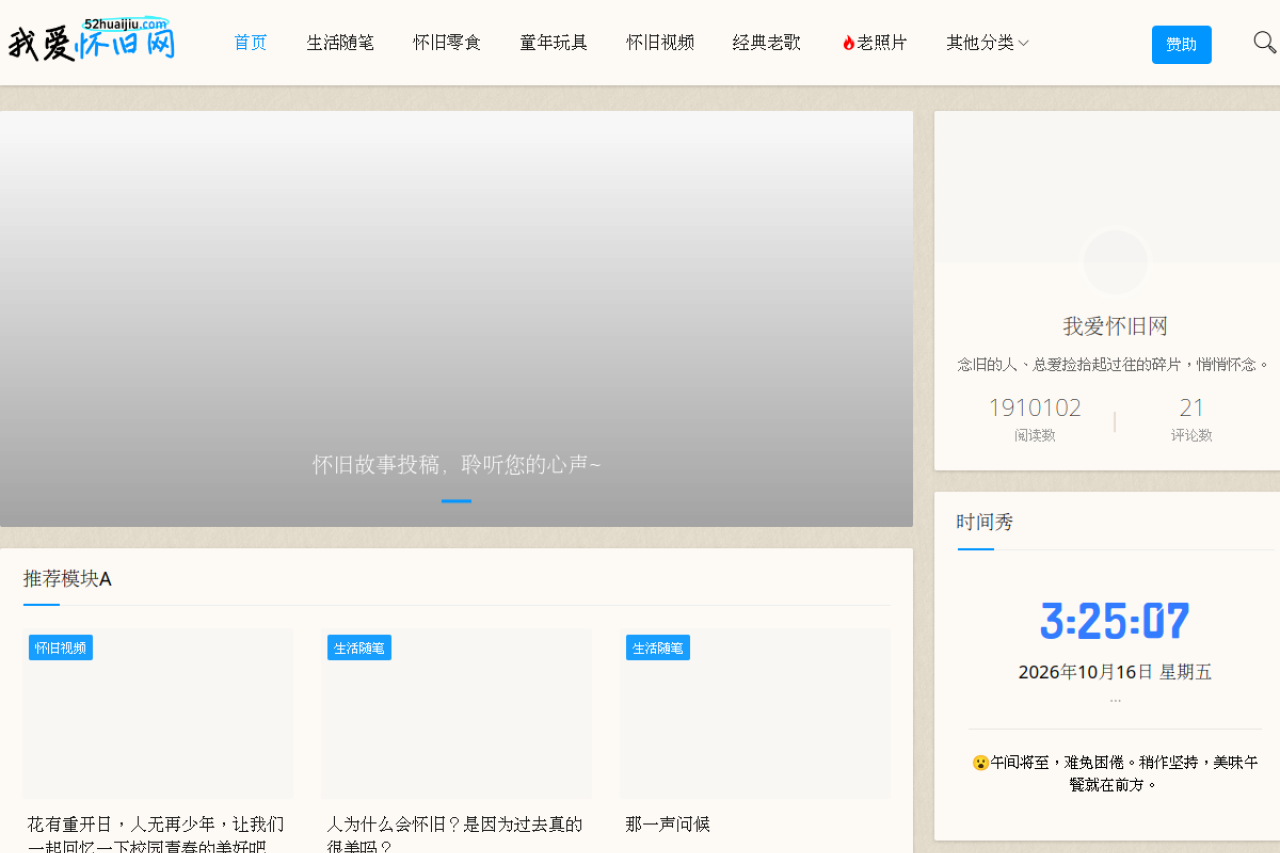The height and width of the screenshot is (853, 1280).
Task: Open the 花有重开日 article title
Action: pyautogui.click(x=156, y=835)
